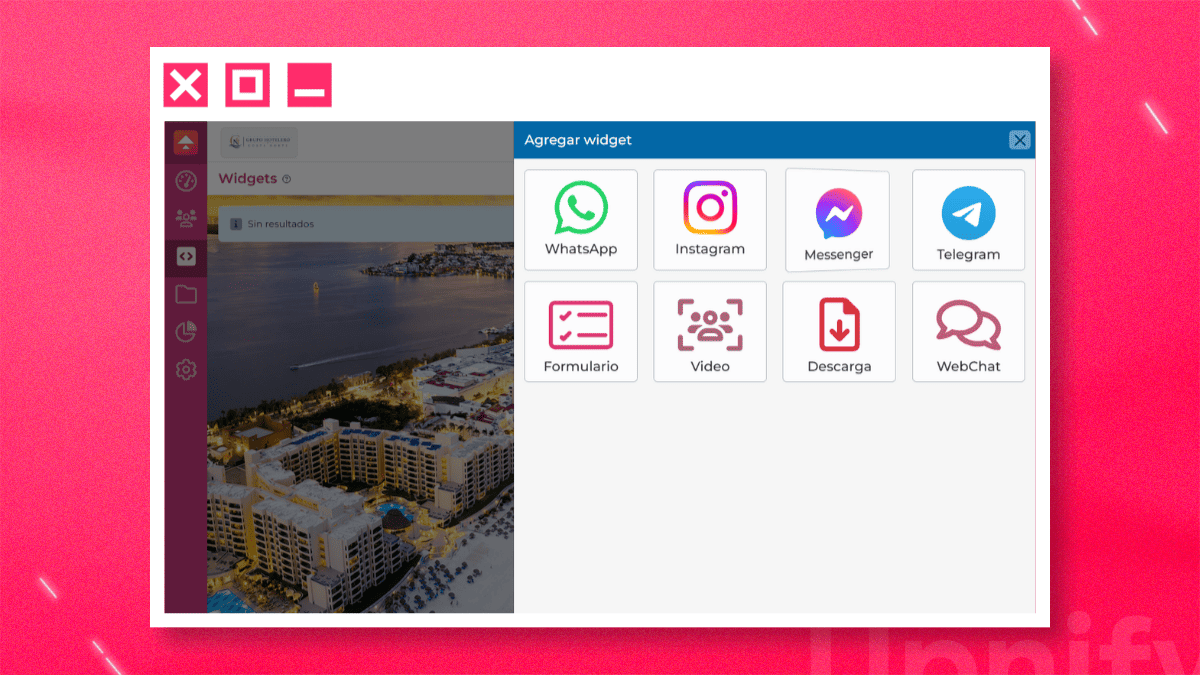
Task: Add the Messenger widget
Action: pyautogui.click(x=838, y=219)
